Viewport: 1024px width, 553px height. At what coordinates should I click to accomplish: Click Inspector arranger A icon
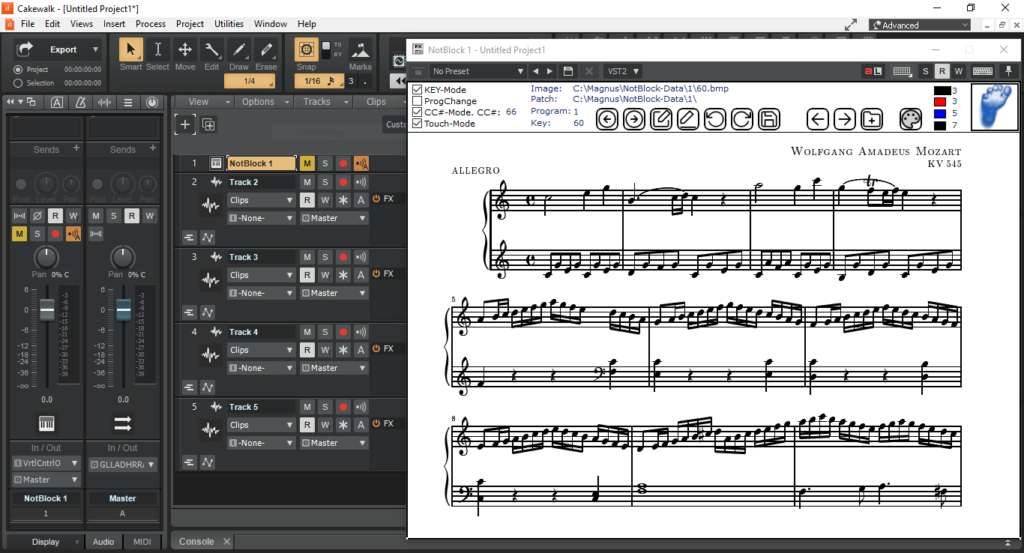(57, 103)
